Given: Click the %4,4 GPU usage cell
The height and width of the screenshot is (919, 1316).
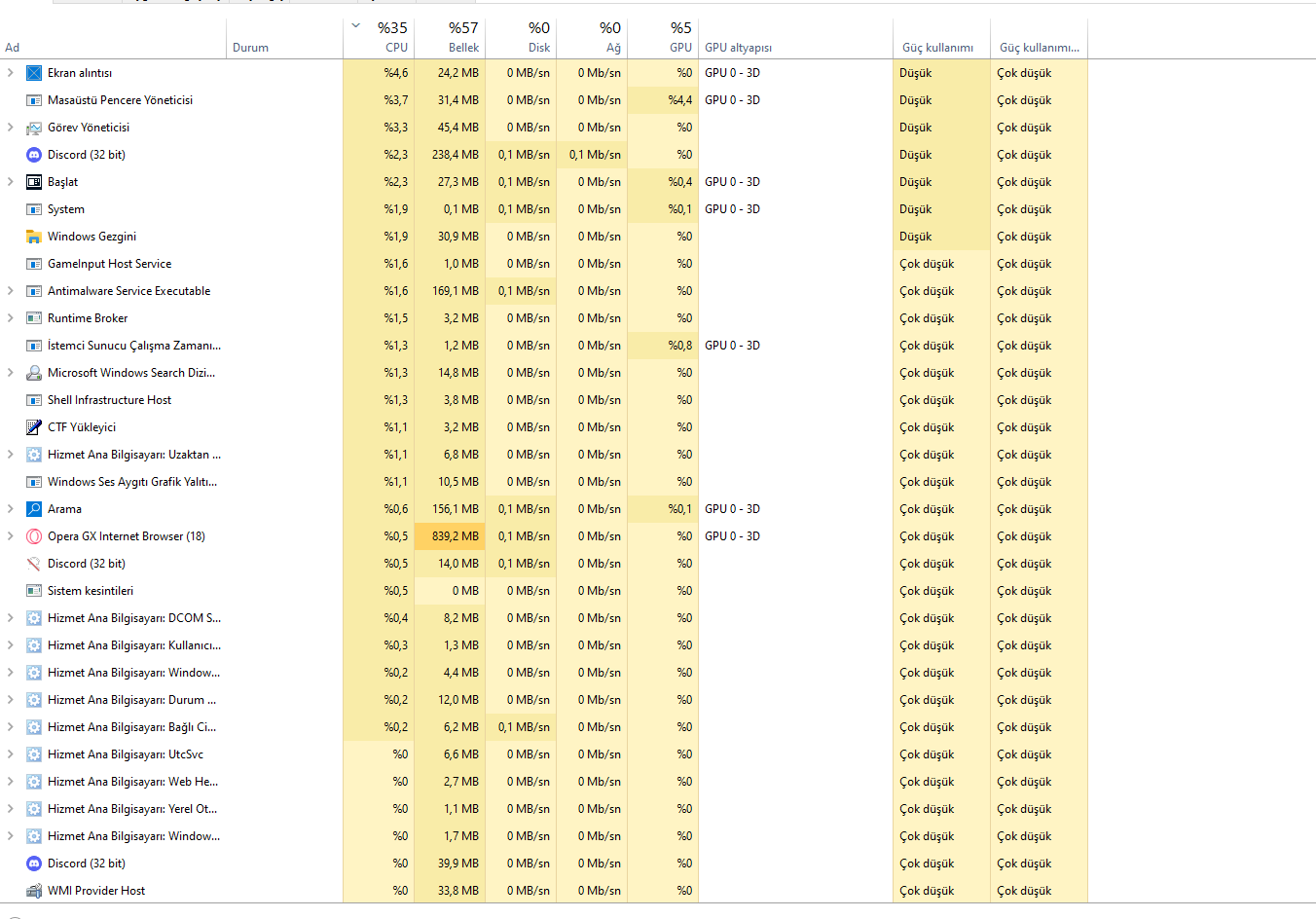Looking at the screenshot, I should pyautogui.click(x=663, y=100).
